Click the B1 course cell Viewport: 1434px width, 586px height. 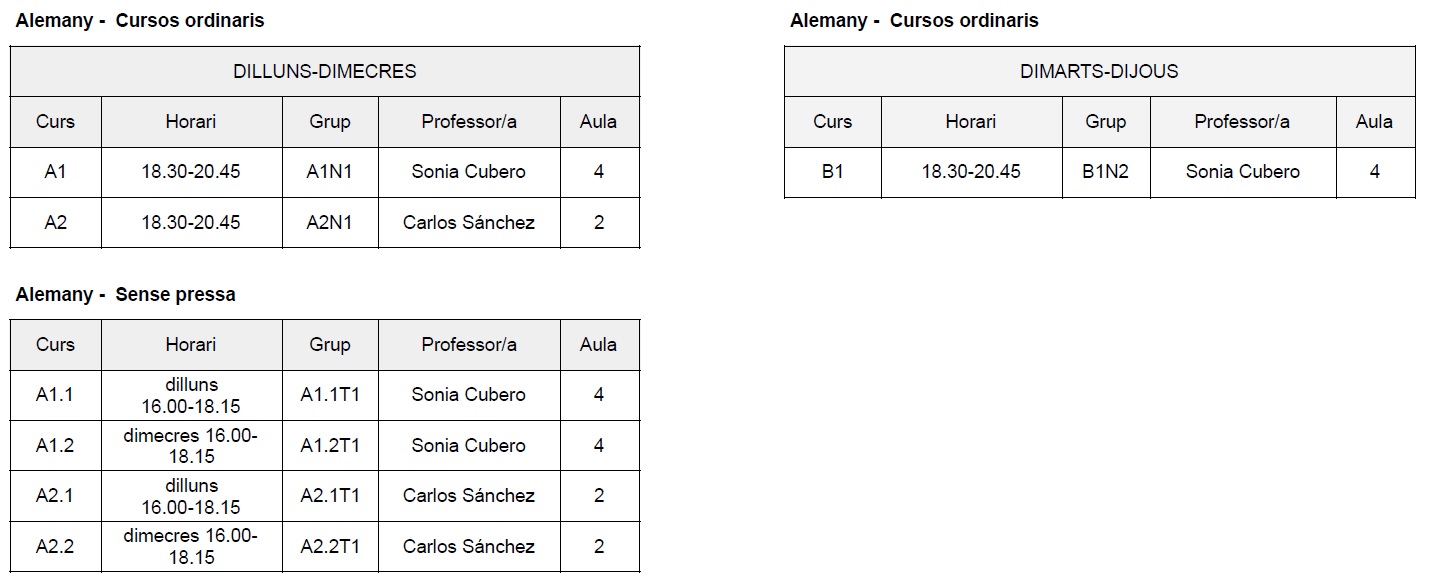tap(833, 172)
